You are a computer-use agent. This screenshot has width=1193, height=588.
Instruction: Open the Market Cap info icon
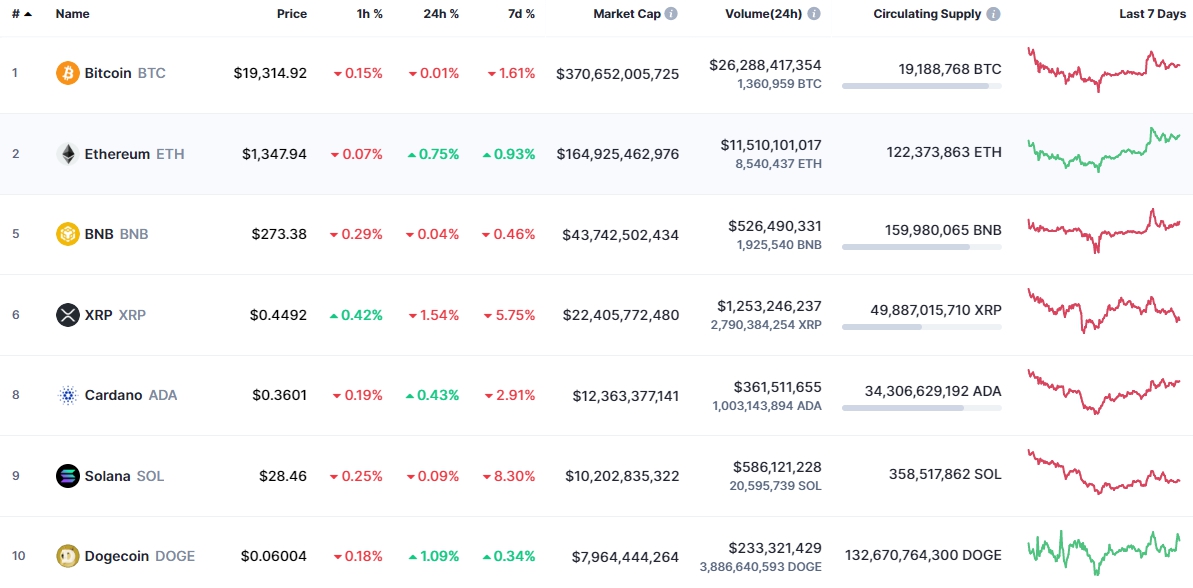[670, 14]
